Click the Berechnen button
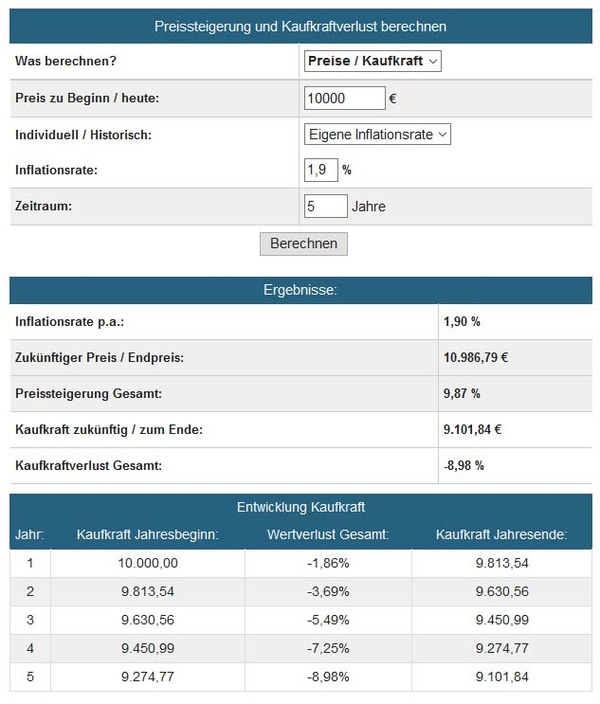Screen dimensions: 600x704 tap(304, 244)
